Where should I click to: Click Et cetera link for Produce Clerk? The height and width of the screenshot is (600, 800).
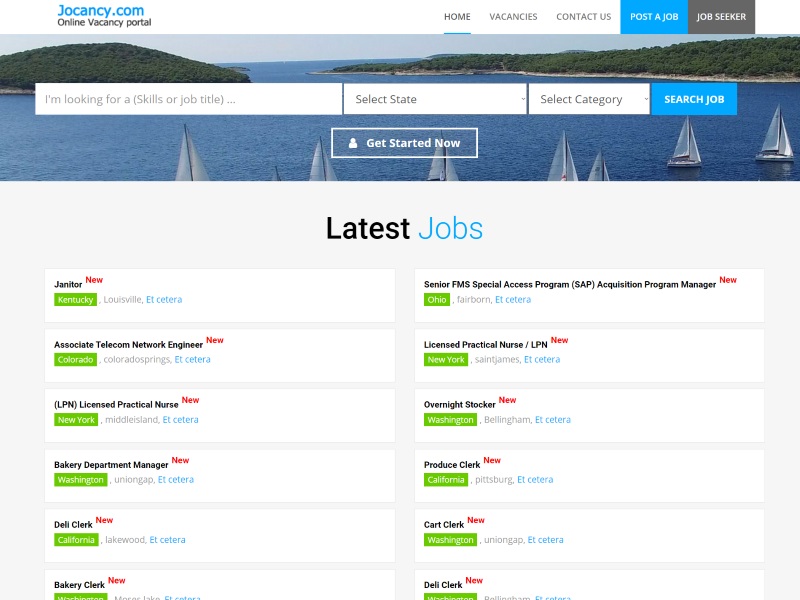(x=535, y=480)
